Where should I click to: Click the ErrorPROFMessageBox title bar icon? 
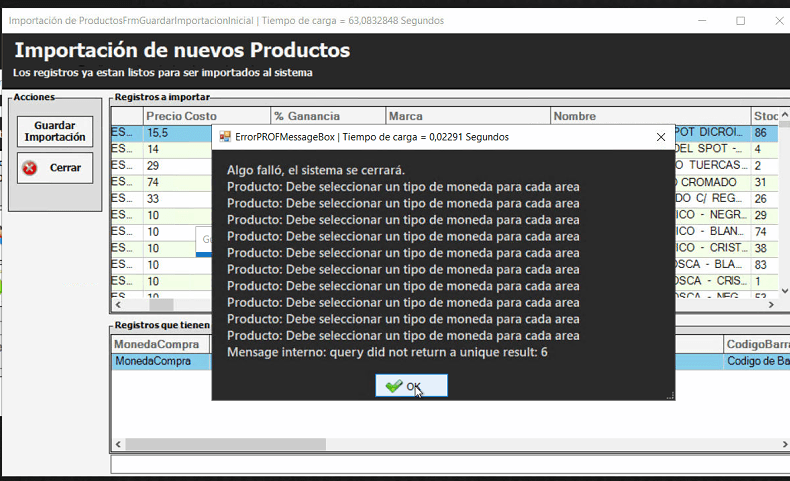(225, 137)
